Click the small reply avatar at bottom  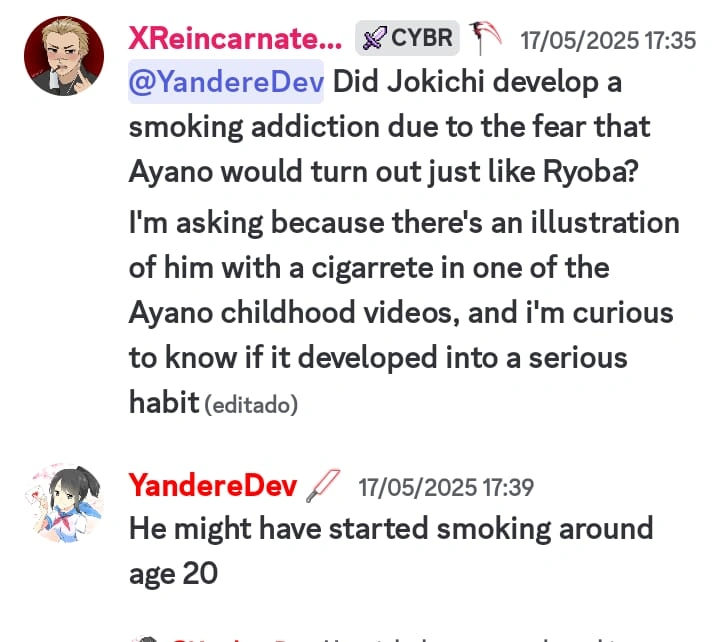(x=146, y=639)
